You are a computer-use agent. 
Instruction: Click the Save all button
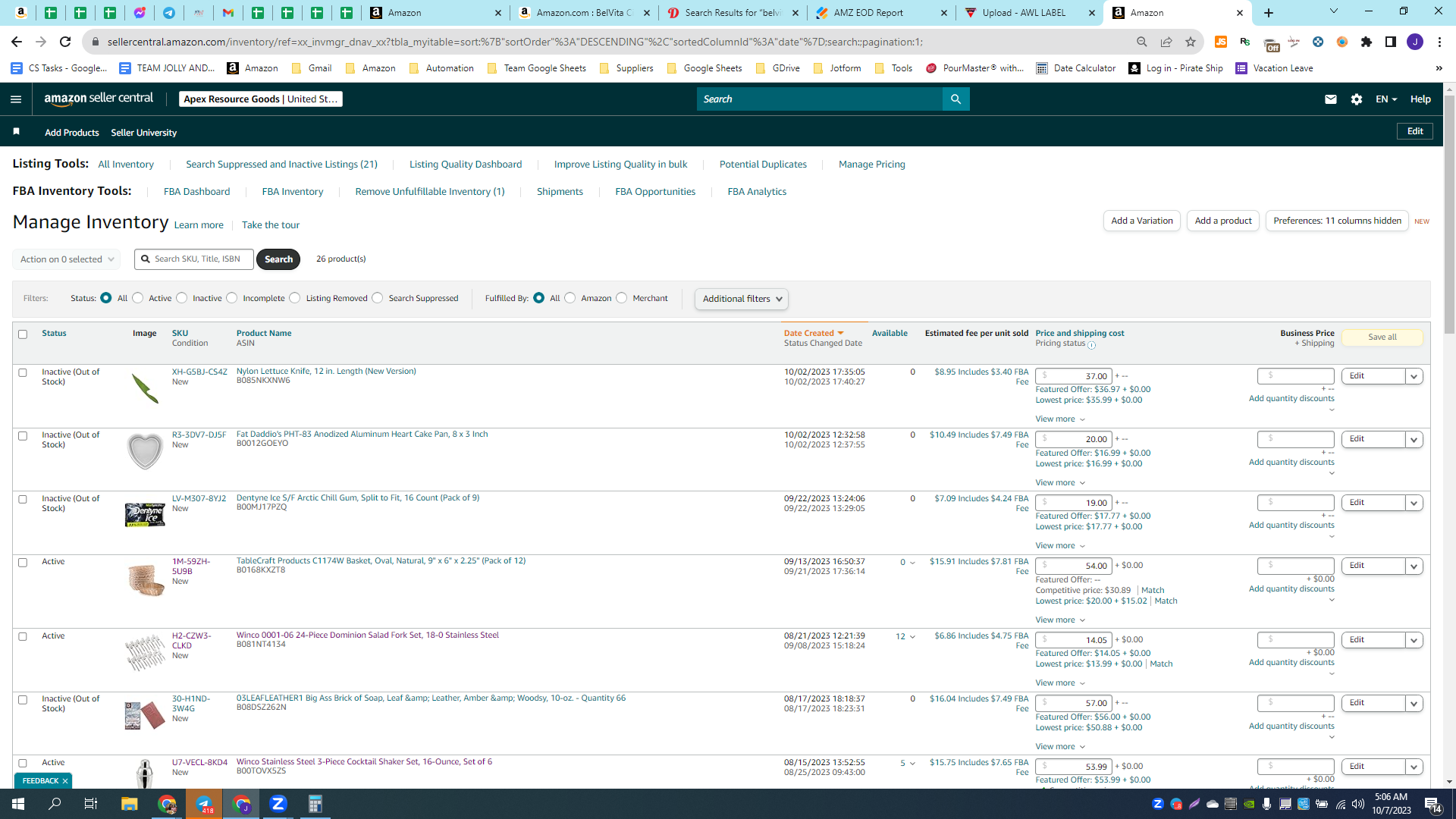1382,337
